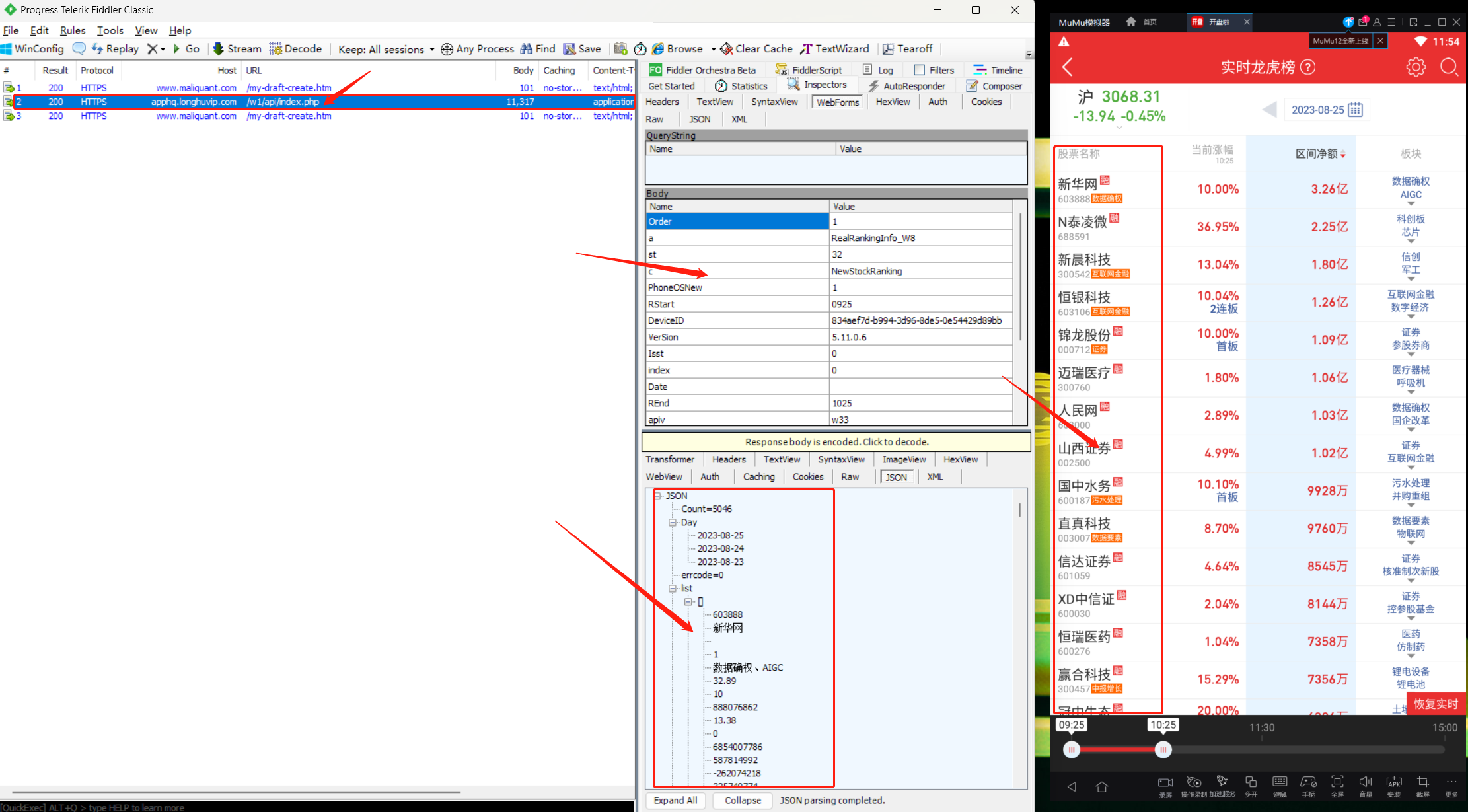This screenshot has width=1468, height=812.
Task: Select the DeviceID row in Body grid
Action: pyautogui.click(x=828, y=320)
